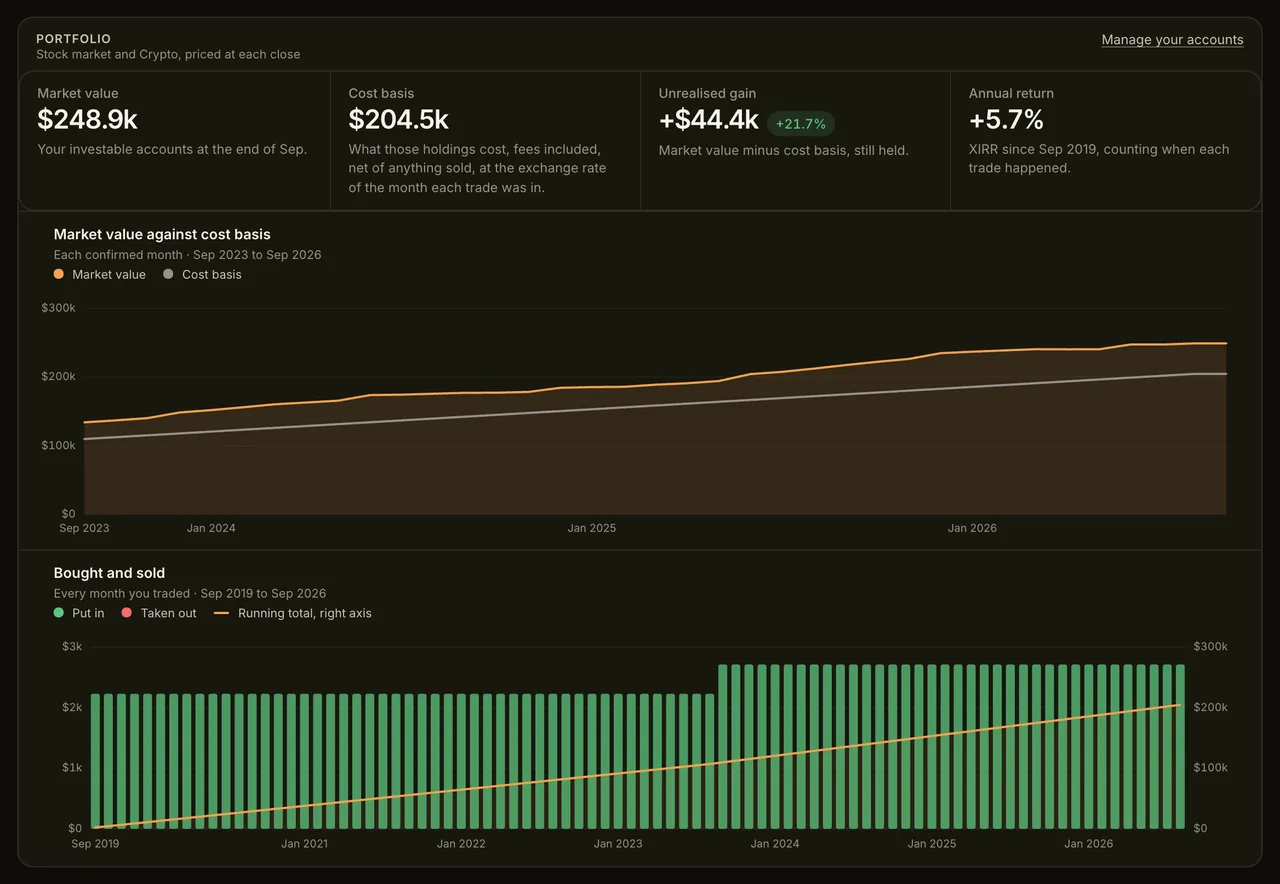Click the "Unrealised gain" card label
Image resolution: width=1280 pixels, height=884 pixels.
pos(707,93)
